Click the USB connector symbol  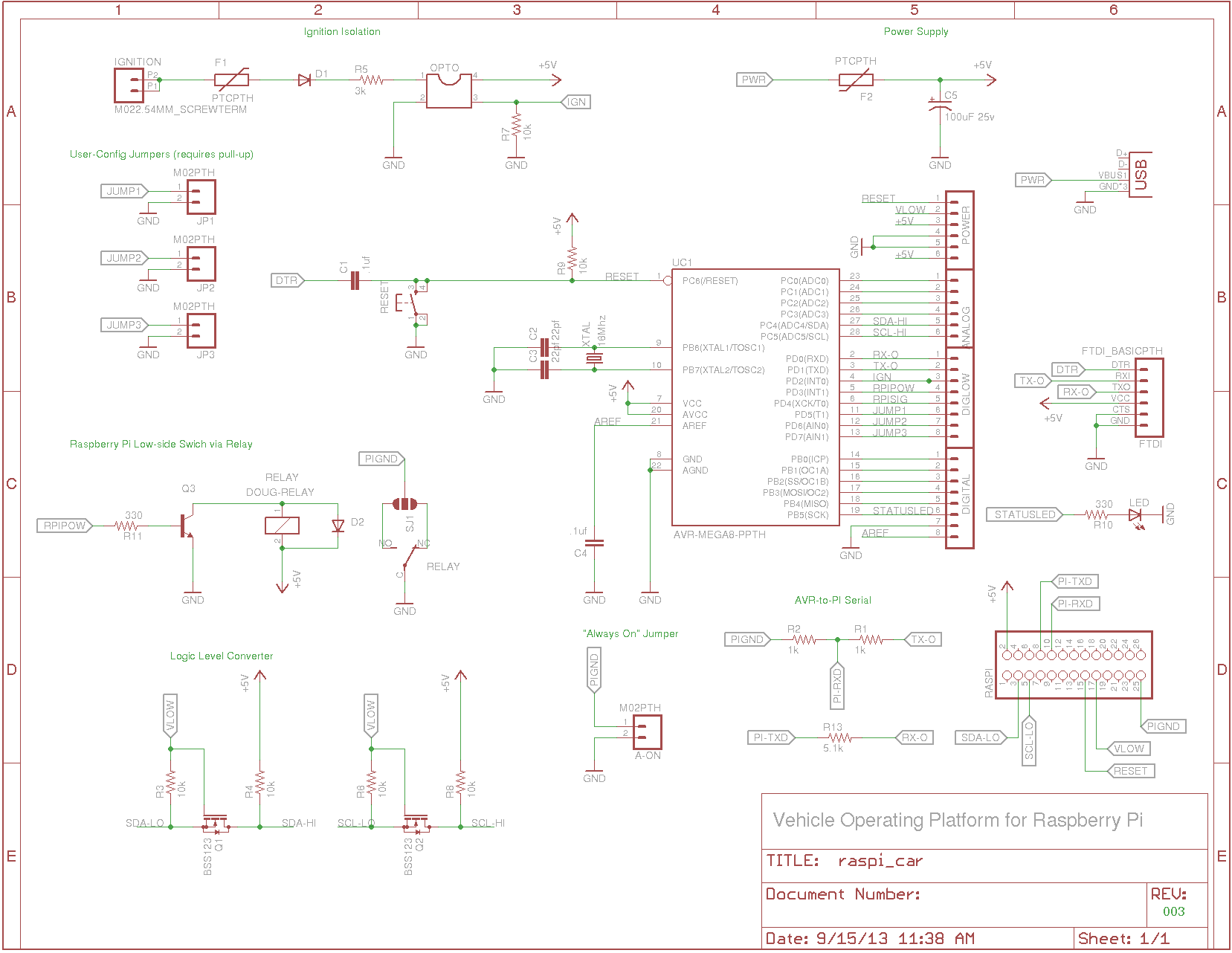click(x=1141, y=175)
